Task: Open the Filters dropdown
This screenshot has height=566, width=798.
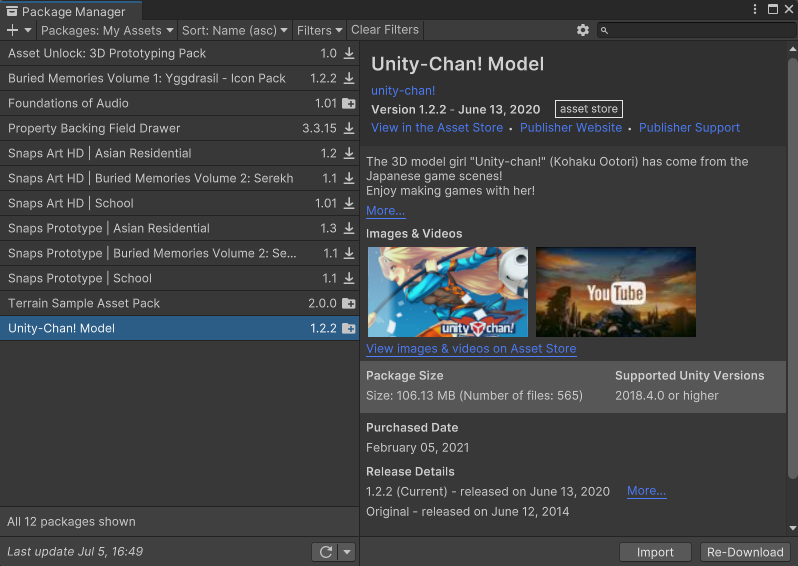Action: 320,31
